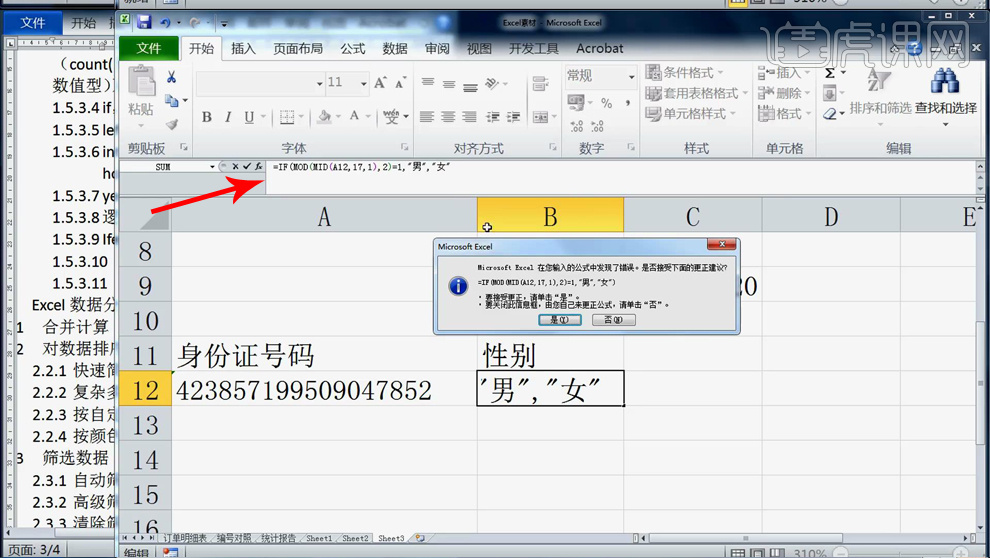Click the formula bar cancel X icon
Image resolution: width=990 pixels, height=558 pixels.
pos(235,167)
